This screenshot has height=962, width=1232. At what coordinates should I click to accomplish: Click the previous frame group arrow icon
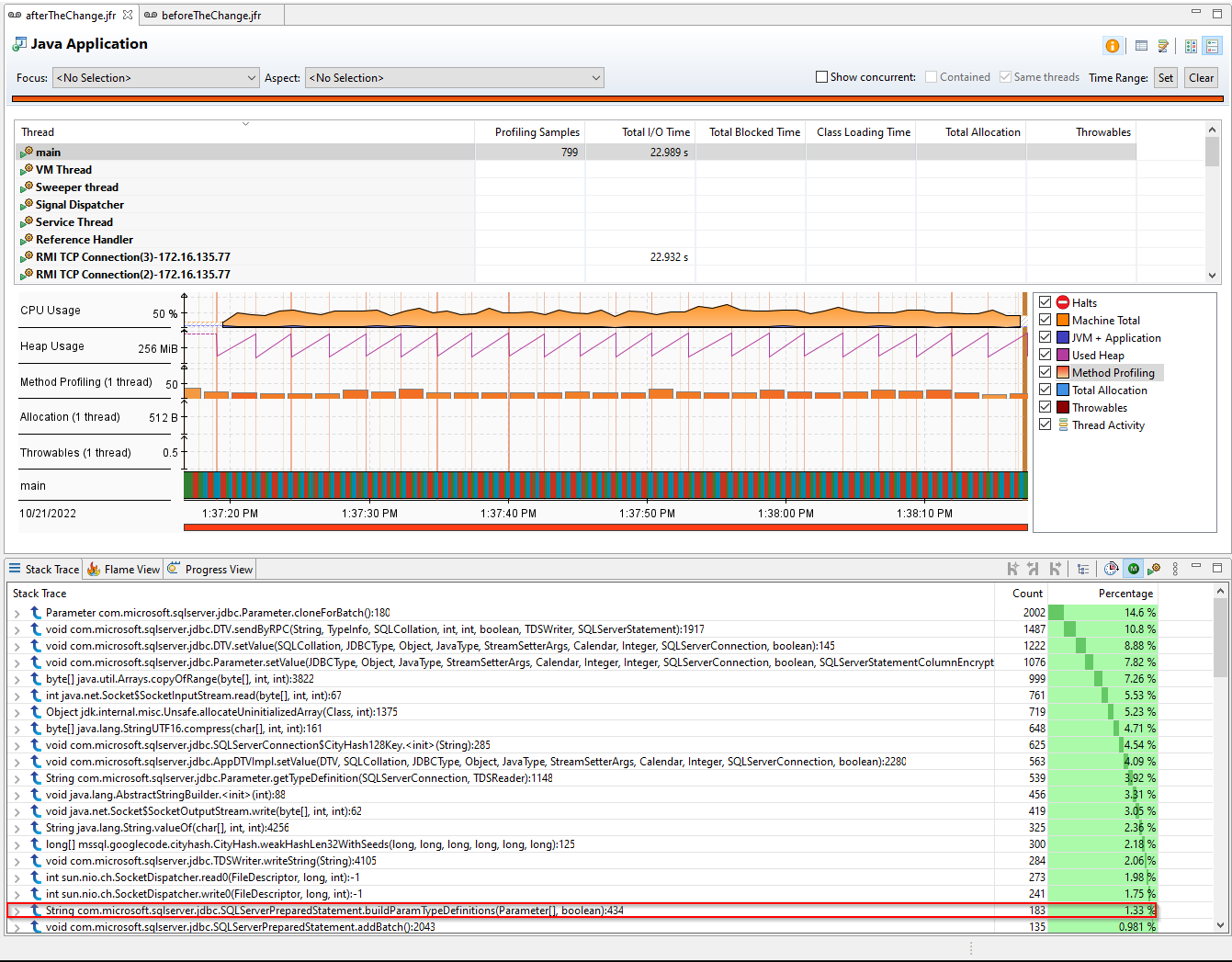pos(1034,569)
